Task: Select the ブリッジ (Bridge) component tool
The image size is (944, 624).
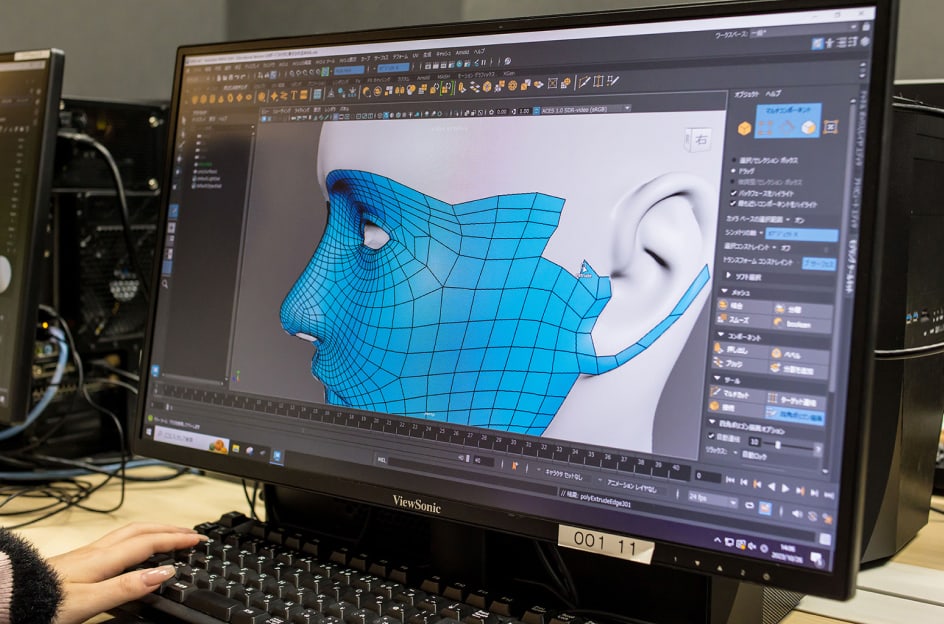Action: (x=739, y=364)
